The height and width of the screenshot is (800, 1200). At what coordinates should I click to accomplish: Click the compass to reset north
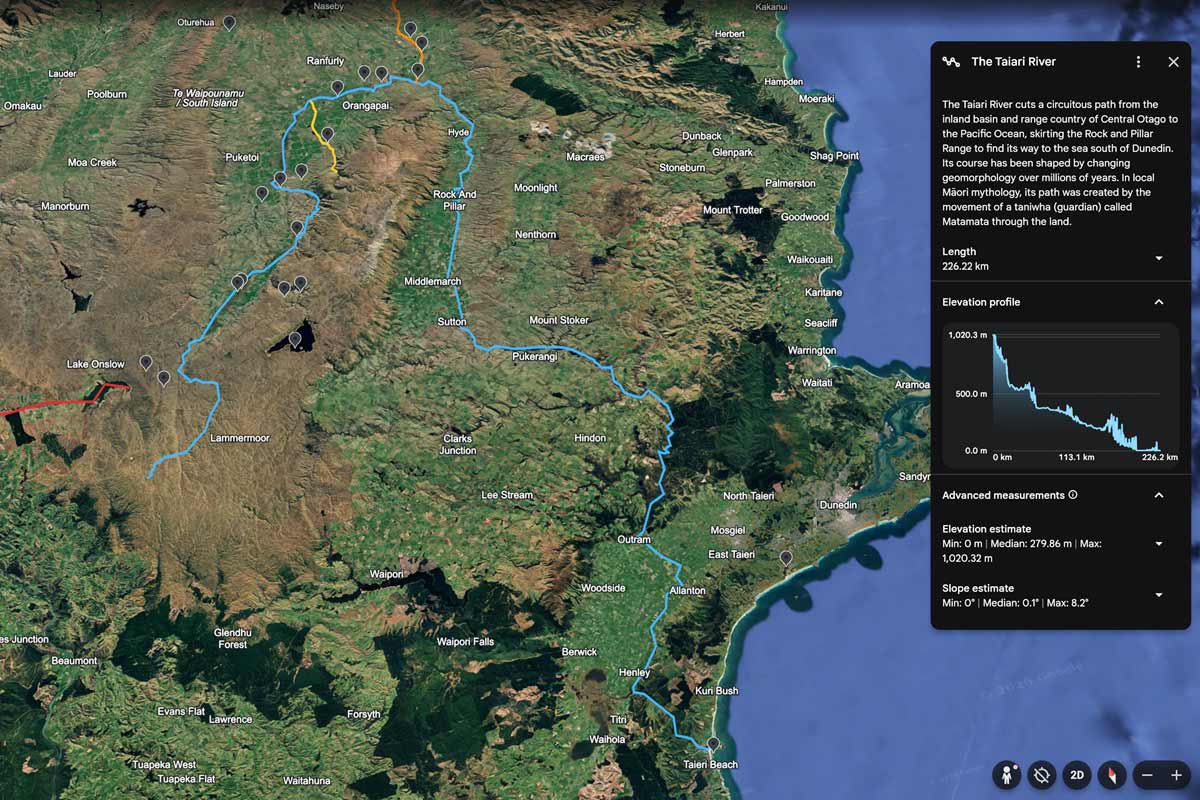coord(1111,775)
